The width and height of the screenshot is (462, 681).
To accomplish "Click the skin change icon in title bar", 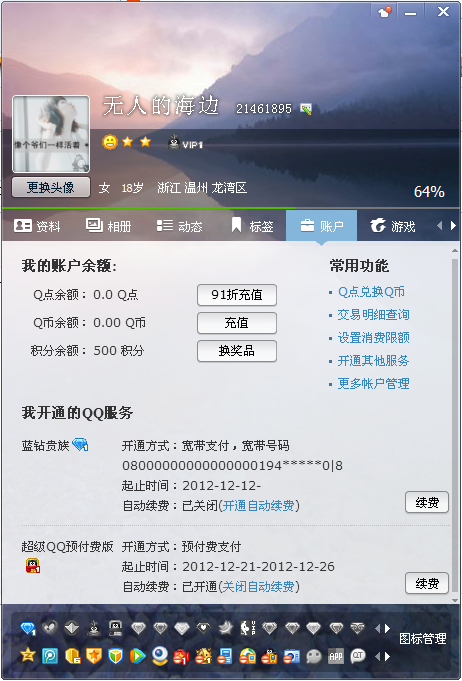I will pyautogui.click(x=386, y=12).
